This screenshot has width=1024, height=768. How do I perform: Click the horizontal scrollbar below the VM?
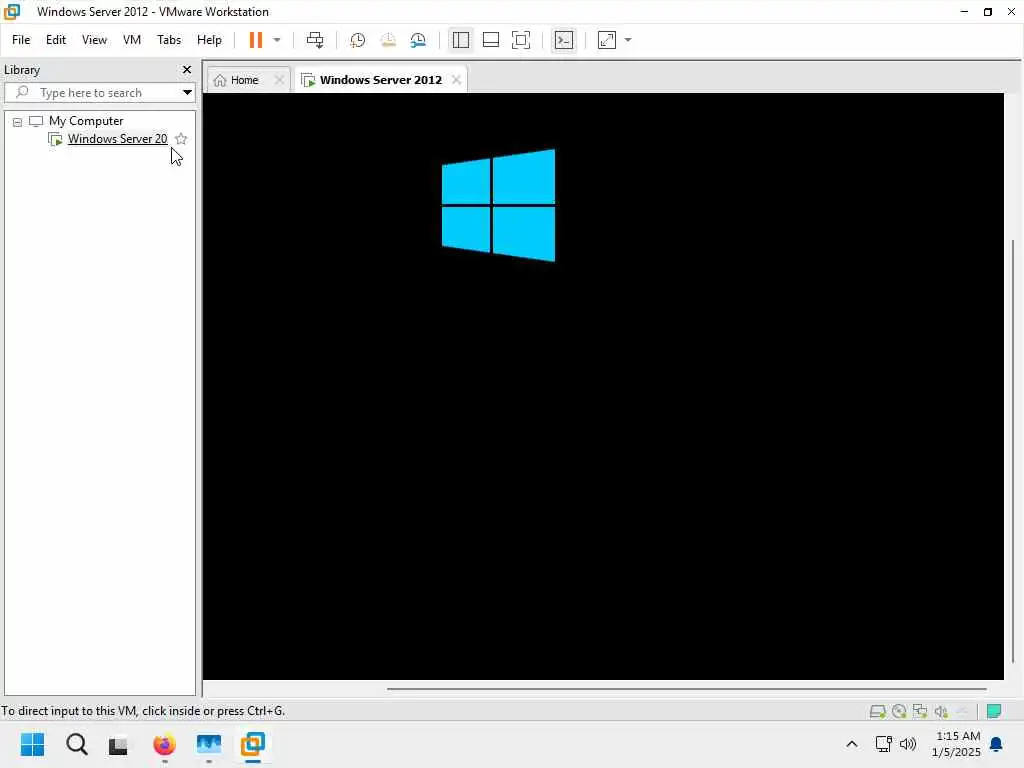[x=686, y=688]
